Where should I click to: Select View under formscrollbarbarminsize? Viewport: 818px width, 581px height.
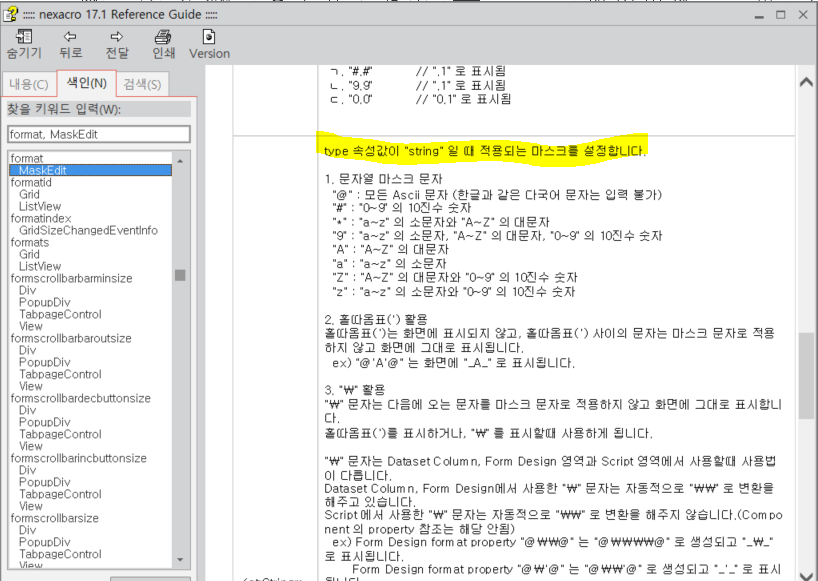pyautogui.click(x=31, y=326)
